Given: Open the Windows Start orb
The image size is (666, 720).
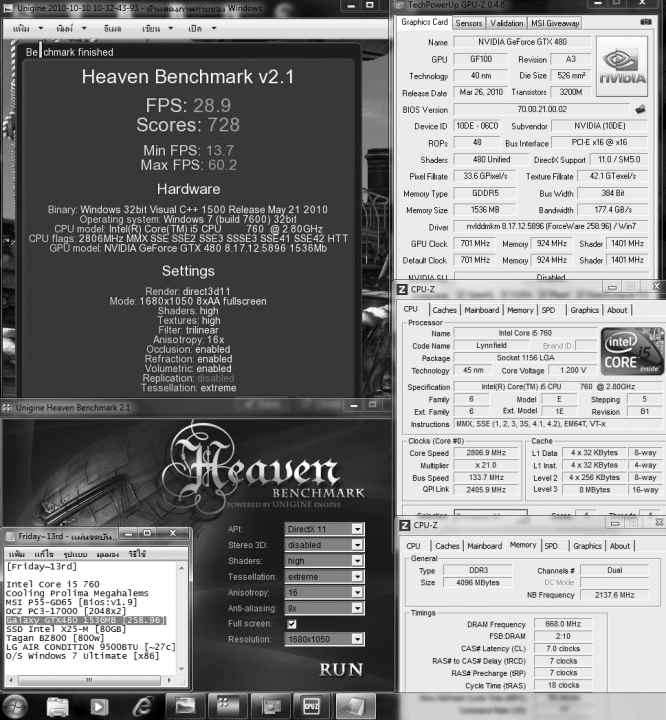Looking at the screenshot, I should click(14, 706).
